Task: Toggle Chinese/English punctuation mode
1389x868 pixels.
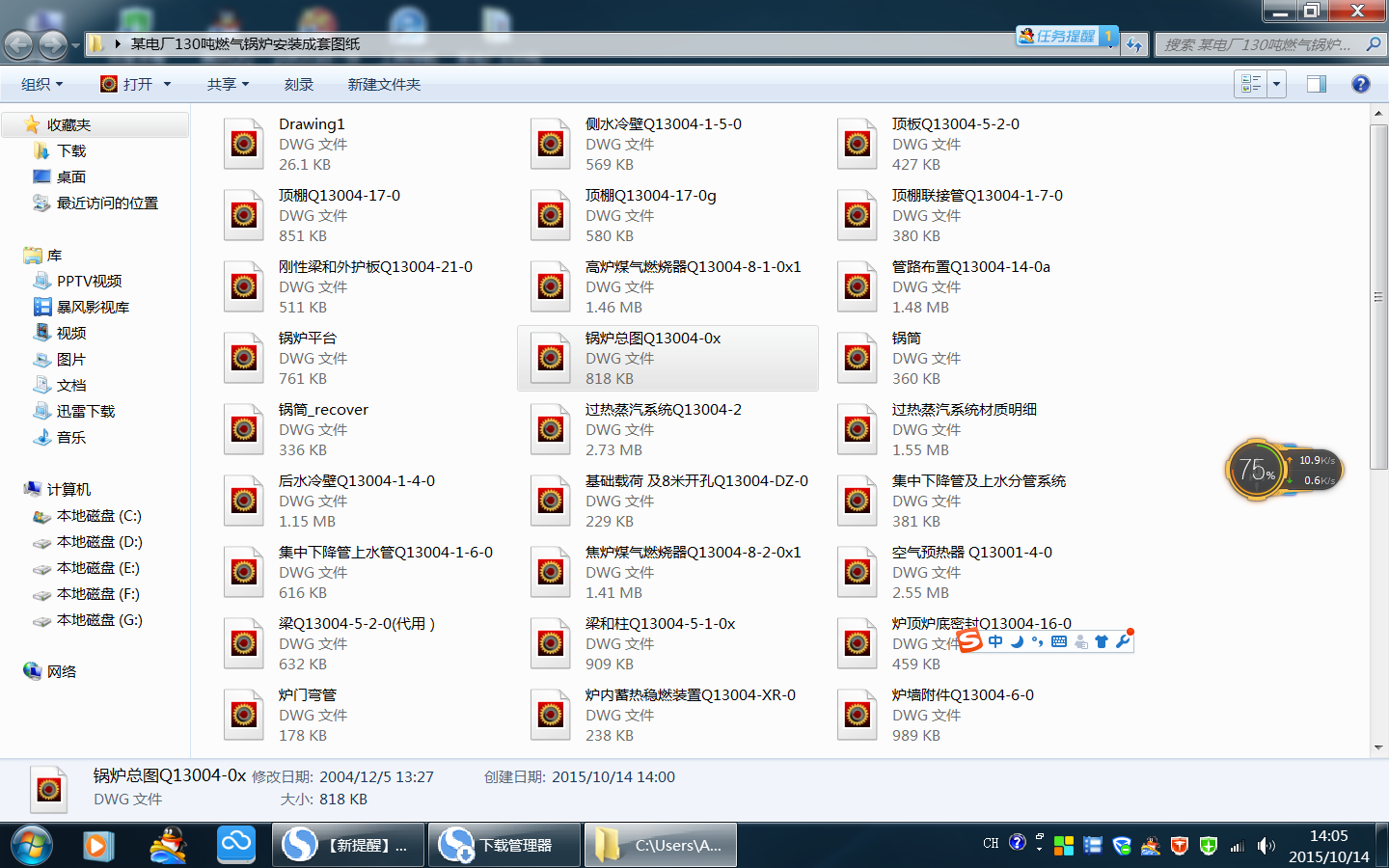Action: [x=1035, y=641]
